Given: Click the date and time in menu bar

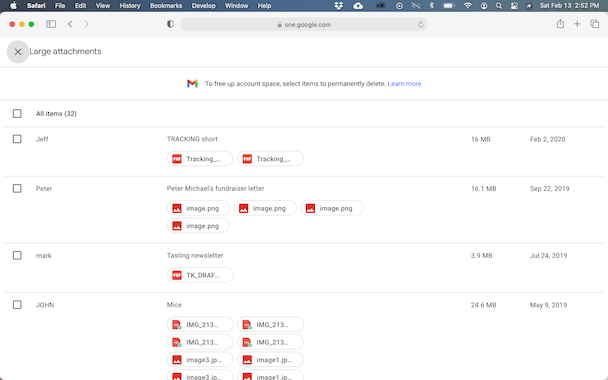Looking at the screenshot, I should tap(569, 5).
